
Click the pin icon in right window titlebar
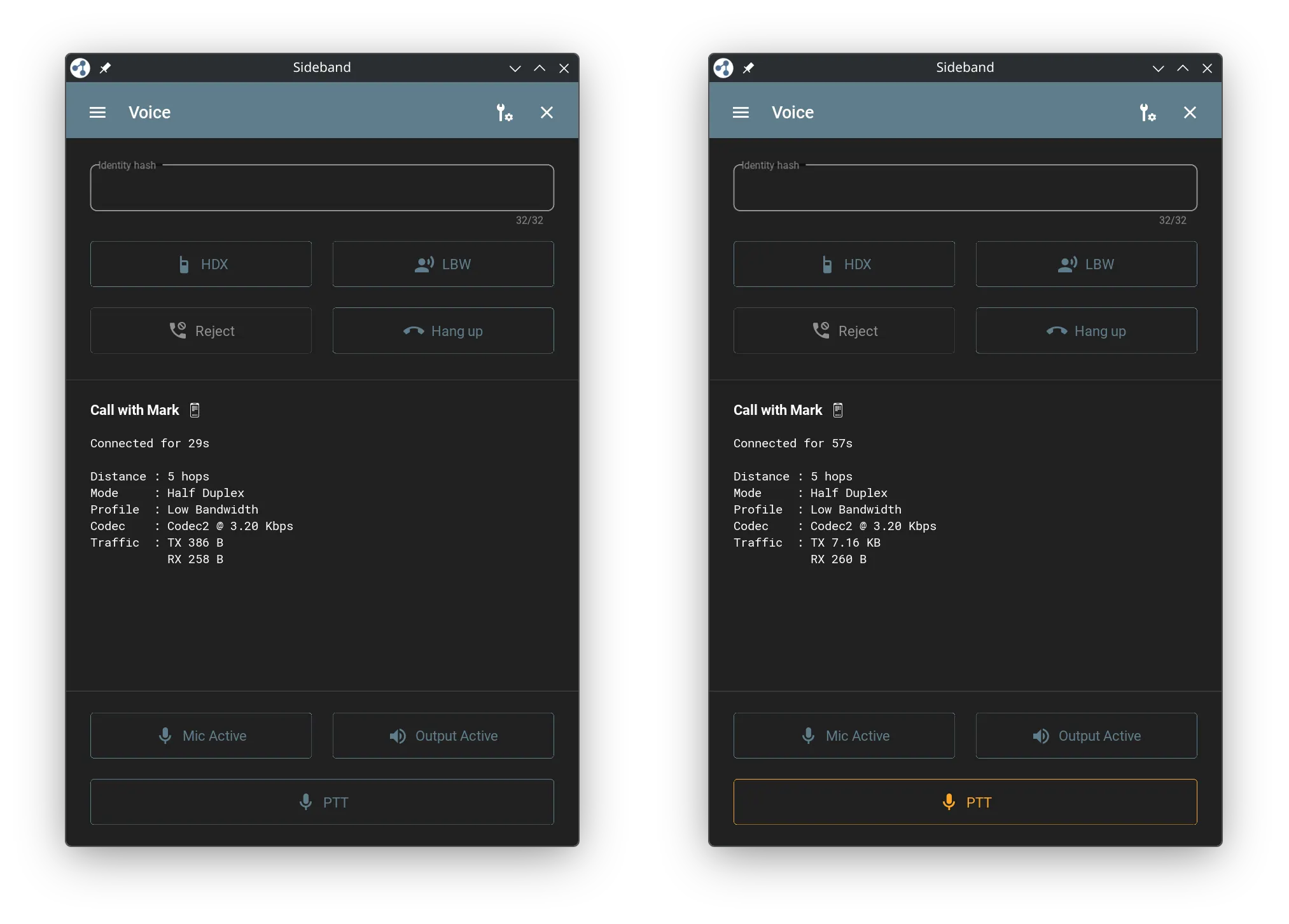click(749, 67)
